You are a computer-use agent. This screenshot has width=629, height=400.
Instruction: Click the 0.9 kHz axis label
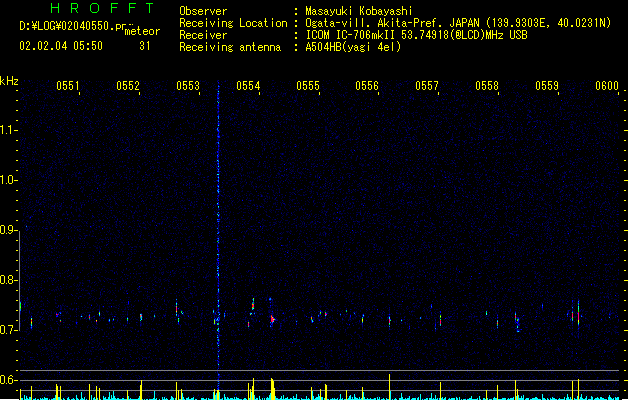pyautogui.click(x=8, y=230)
